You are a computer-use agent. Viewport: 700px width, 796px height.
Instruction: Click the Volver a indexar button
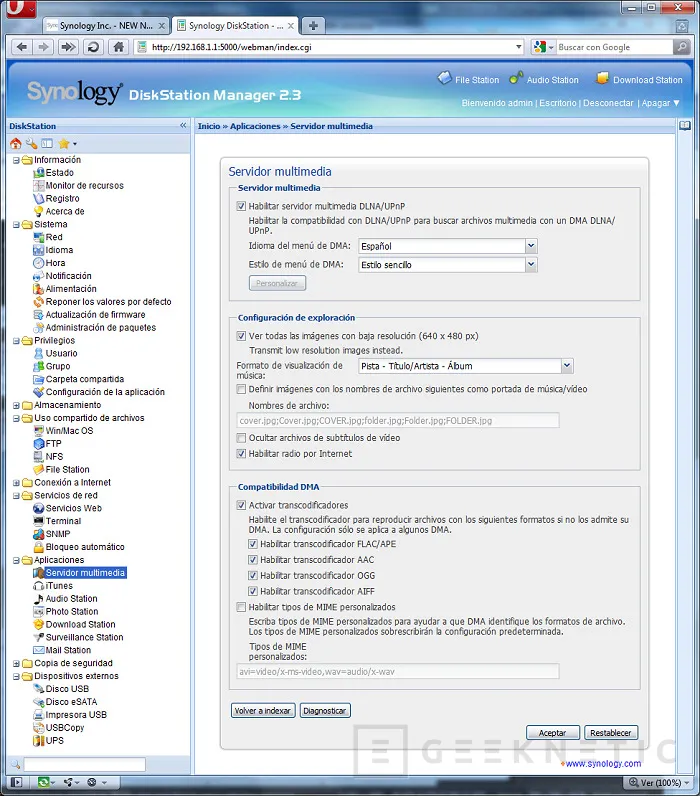point(262,711)
